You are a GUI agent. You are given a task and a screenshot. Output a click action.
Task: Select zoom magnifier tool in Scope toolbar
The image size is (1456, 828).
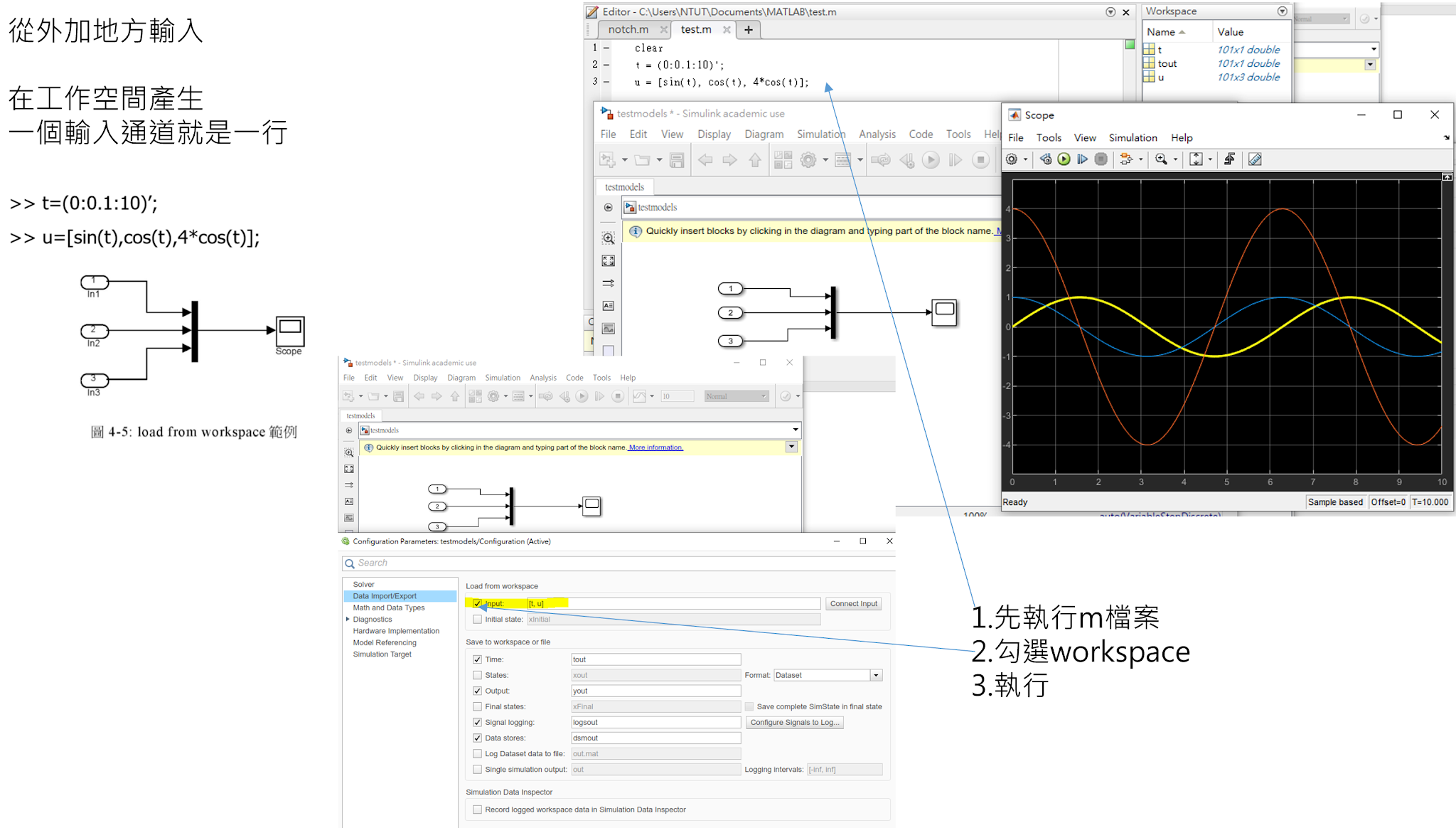pyautogui.click(x=1161, y=159)
